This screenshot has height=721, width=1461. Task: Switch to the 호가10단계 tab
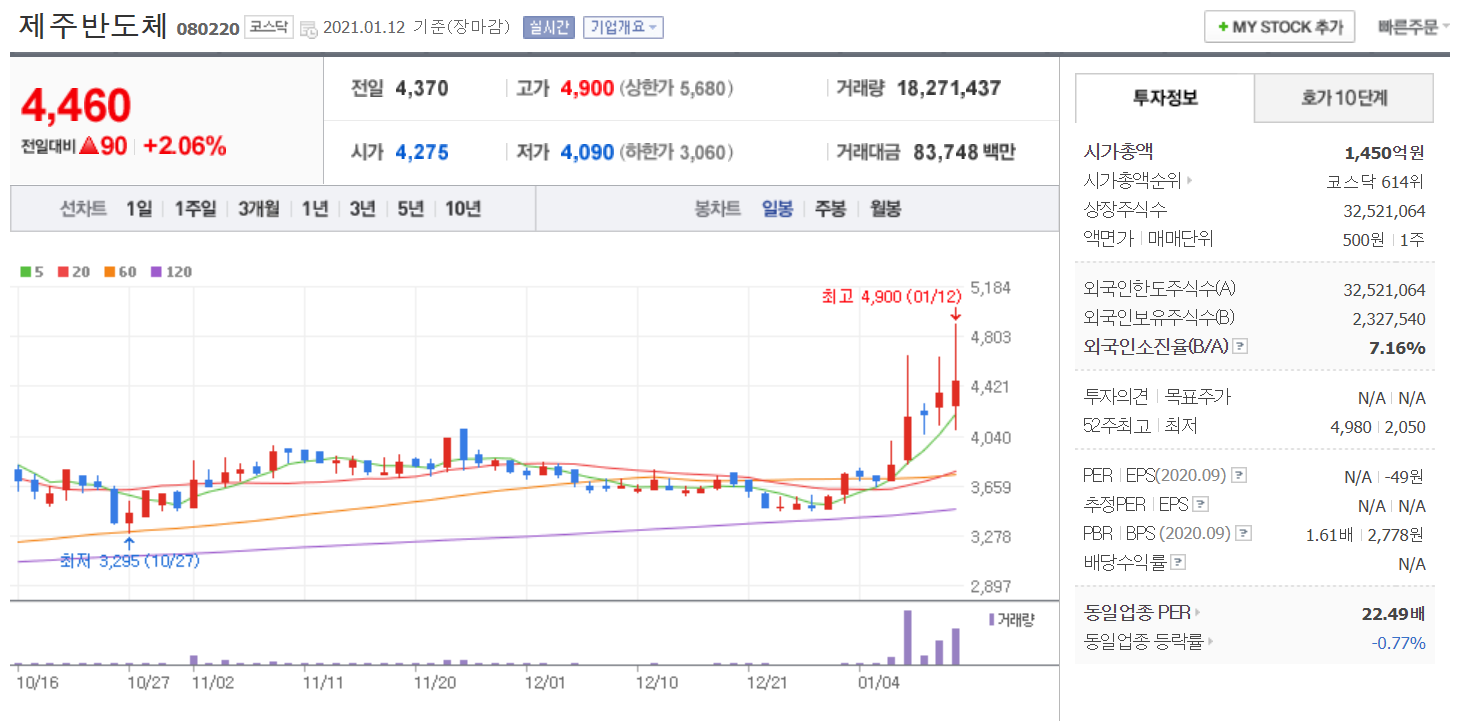coord(1343,98)
